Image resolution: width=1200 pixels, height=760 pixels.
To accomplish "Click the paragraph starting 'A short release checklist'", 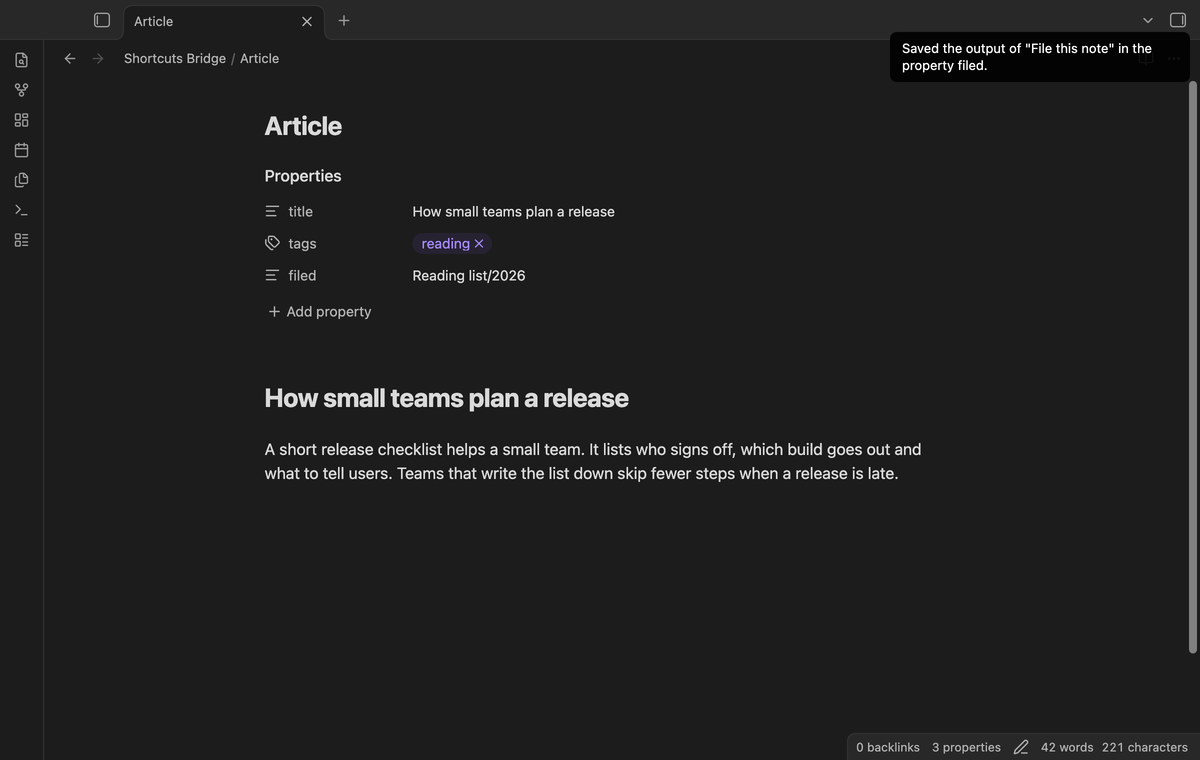I will point(593,462).
